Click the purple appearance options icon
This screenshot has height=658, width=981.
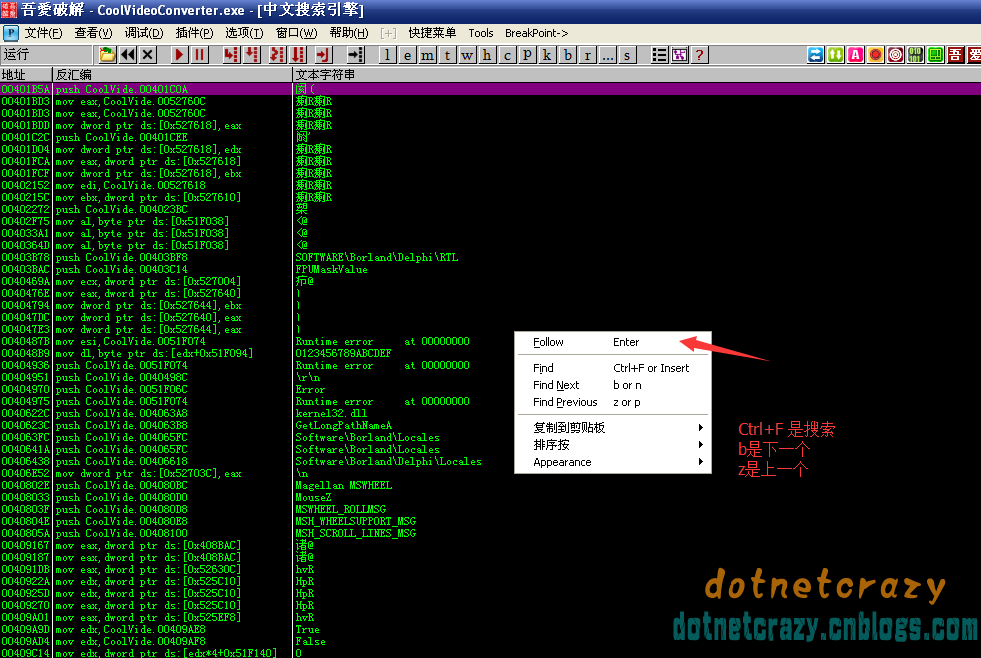coord(679,55)
